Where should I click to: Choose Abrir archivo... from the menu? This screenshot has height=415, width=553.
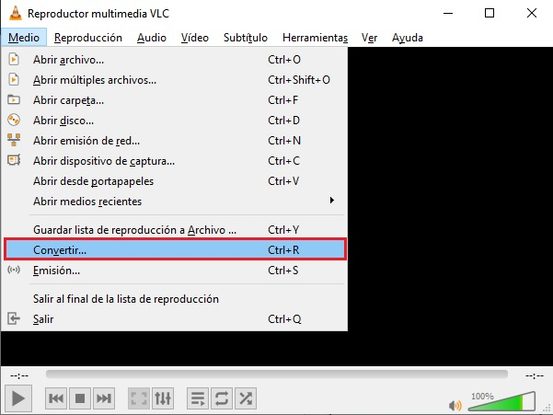pyautogui.click(x=174, y=60)
